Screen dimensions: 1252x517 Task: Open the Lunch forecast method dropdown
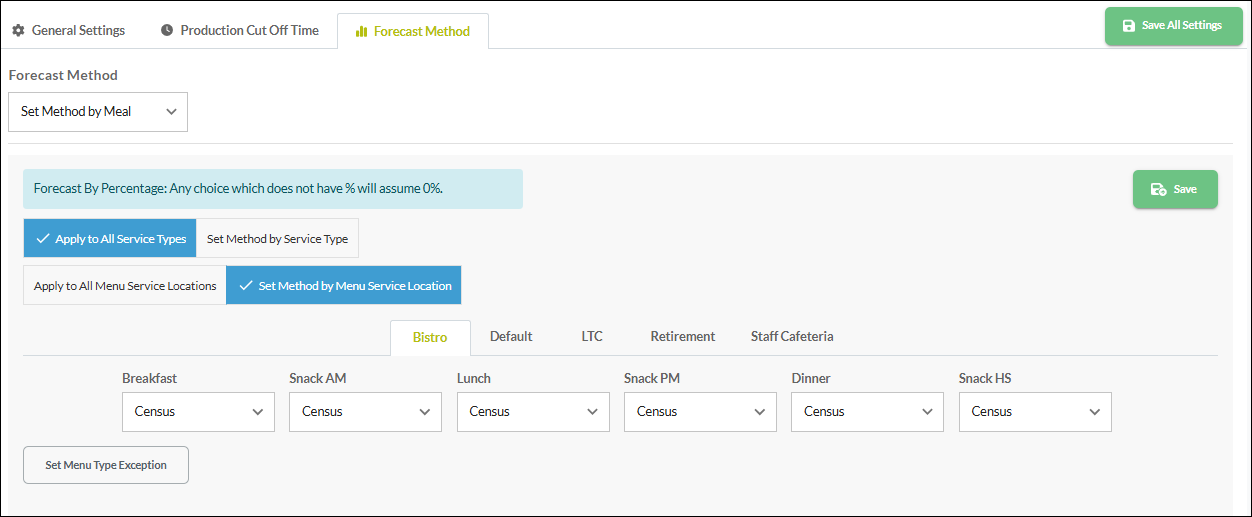(533, 412)
